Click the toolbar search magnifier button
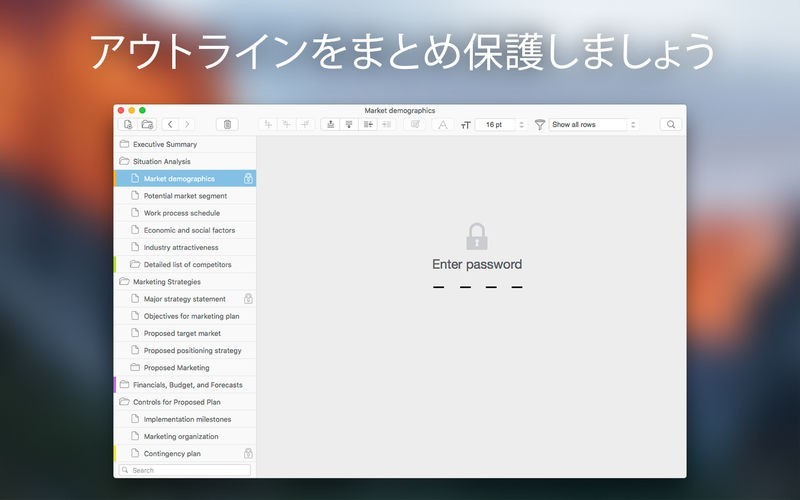The width and height of the screenshot is (800, 500). [x=670, y=125]
